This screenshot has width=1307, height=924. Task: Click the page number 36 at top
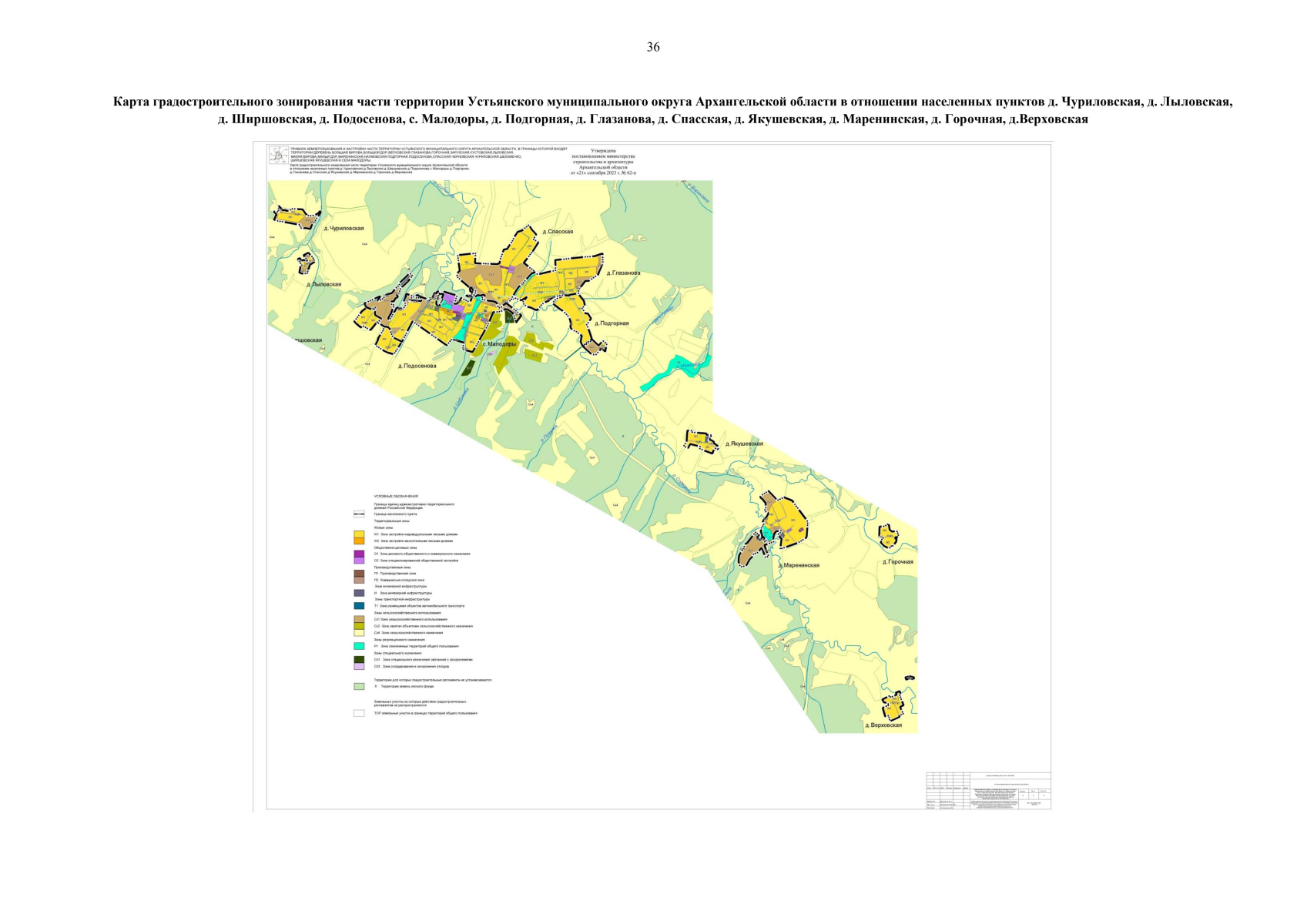pos(653,47)
